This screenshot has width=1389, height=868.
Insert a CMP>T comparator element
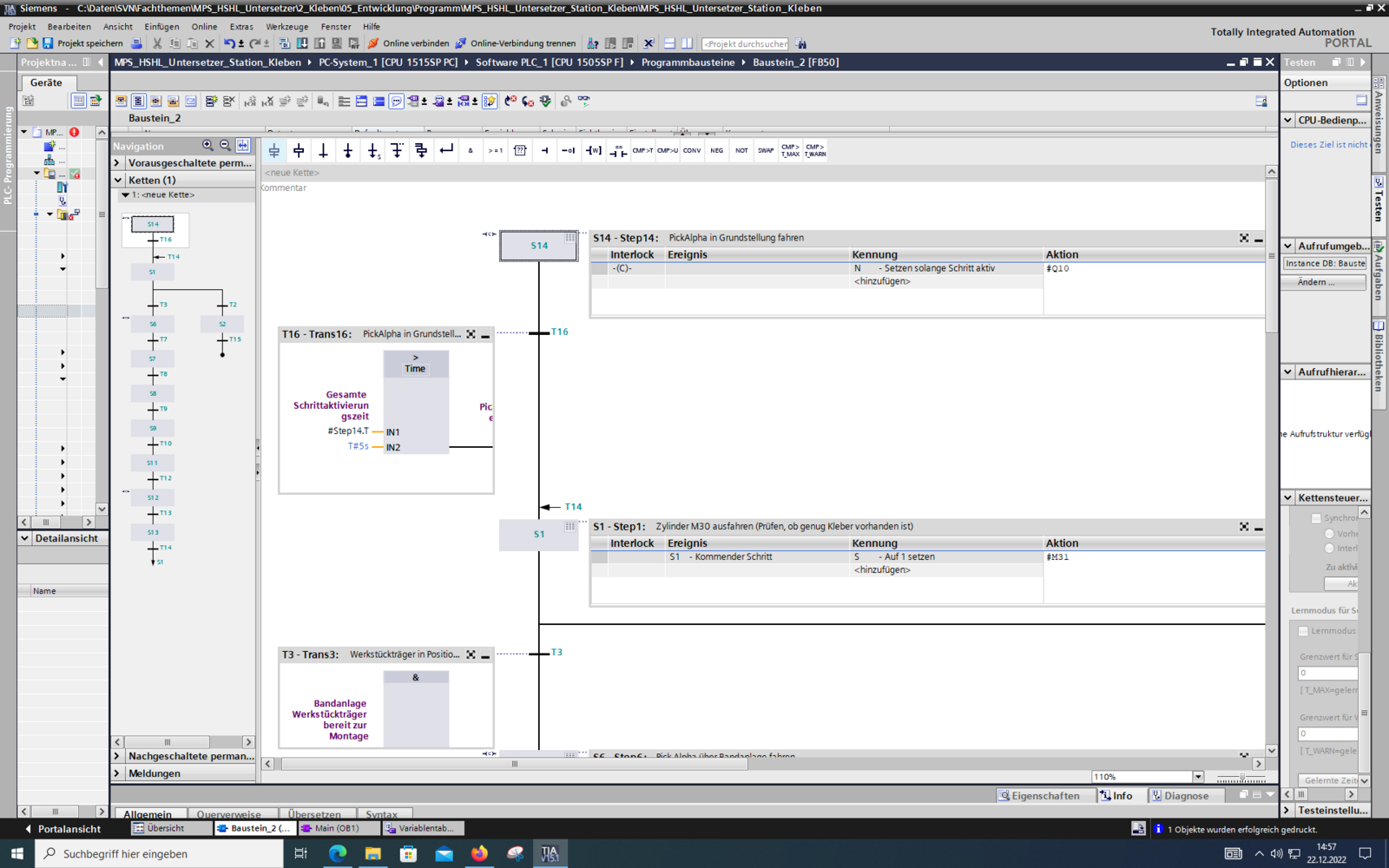click(642, 151)
